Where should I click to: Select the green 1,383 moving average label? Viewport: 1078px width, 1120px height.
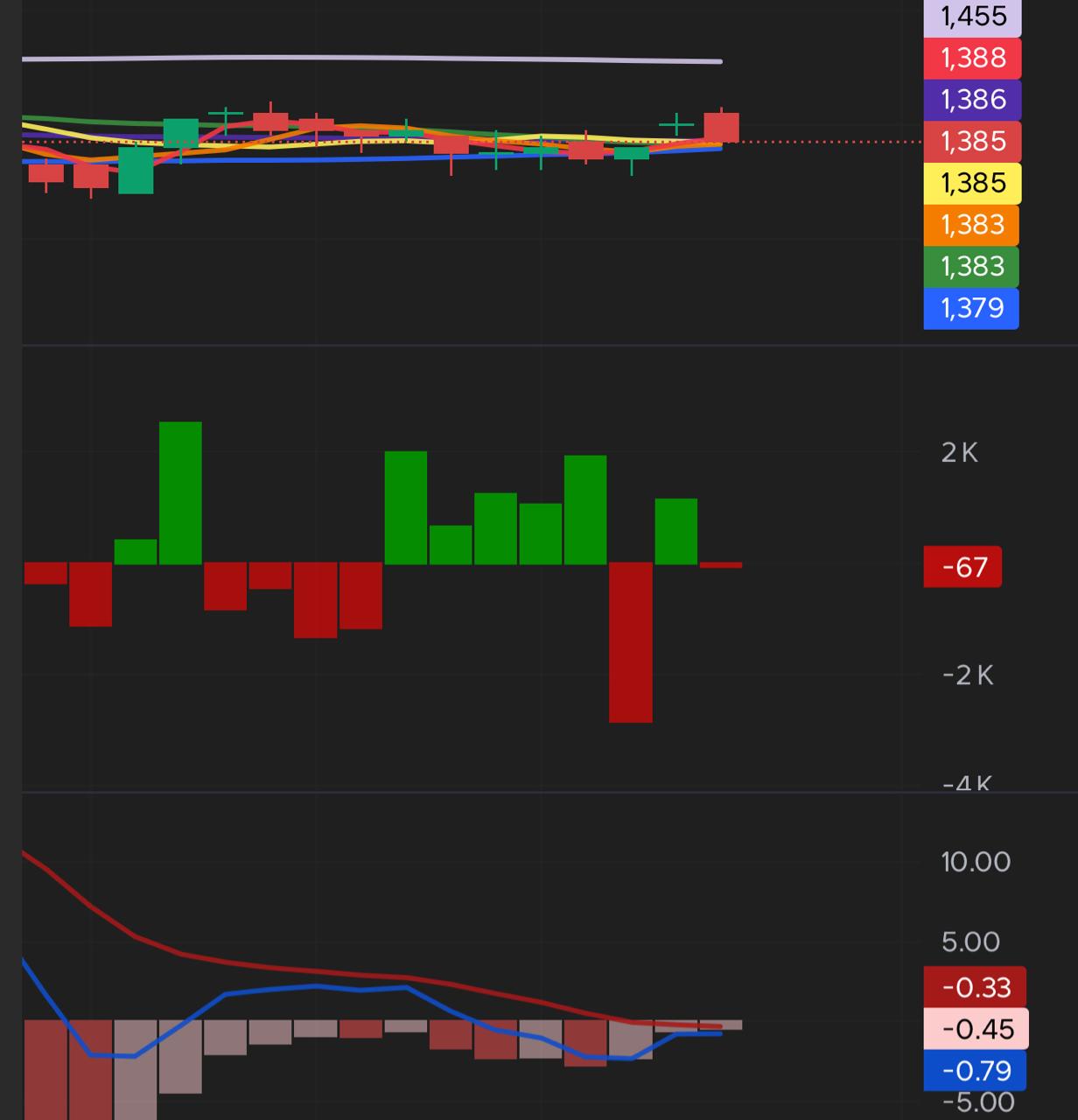[971, 266]
